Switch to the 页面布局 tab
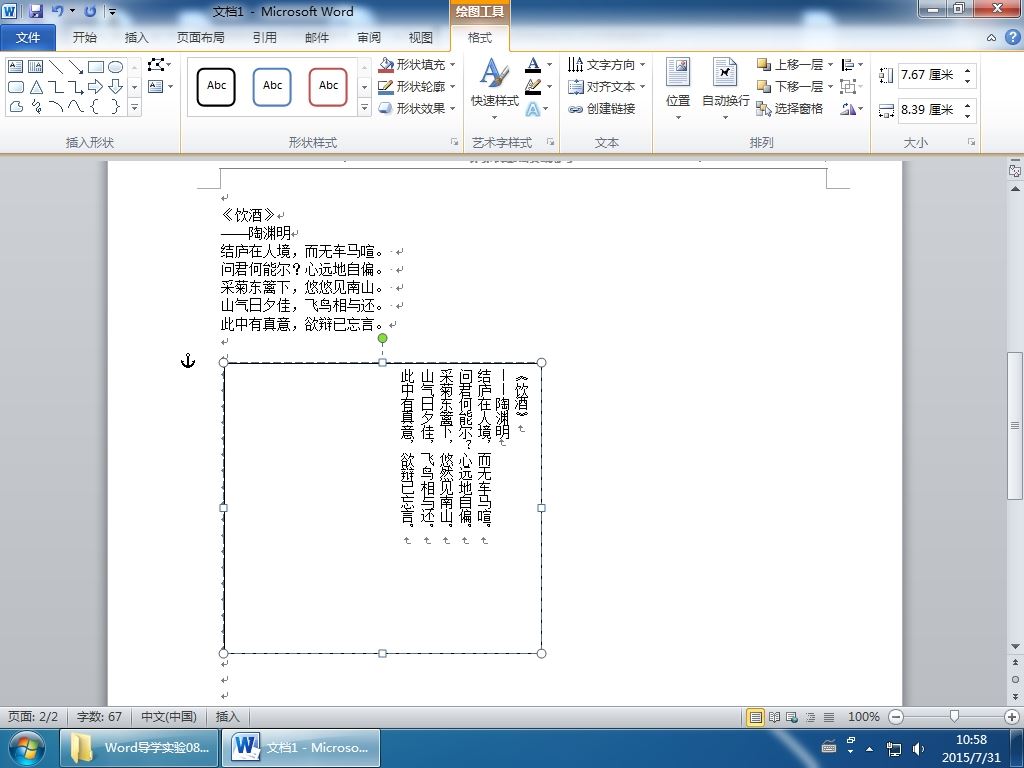Image resolution: width=1024 pixels, height=768 pixels. 200,38
